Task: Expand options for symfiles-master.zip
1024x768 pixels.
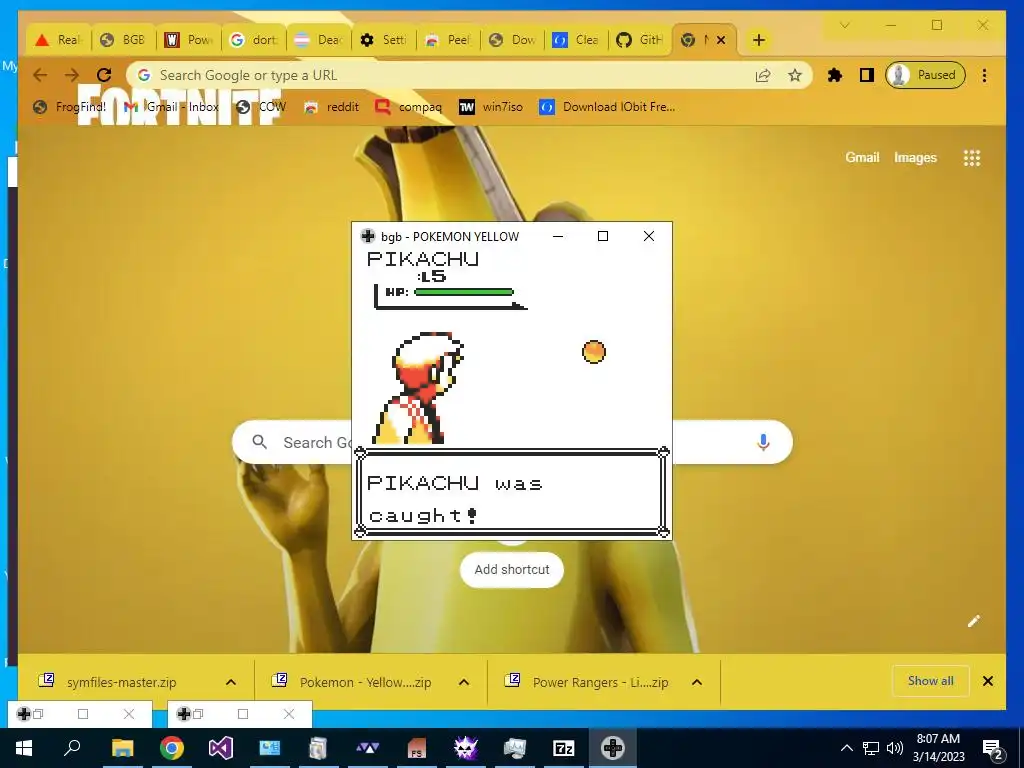Action: (x=231, y=682)
